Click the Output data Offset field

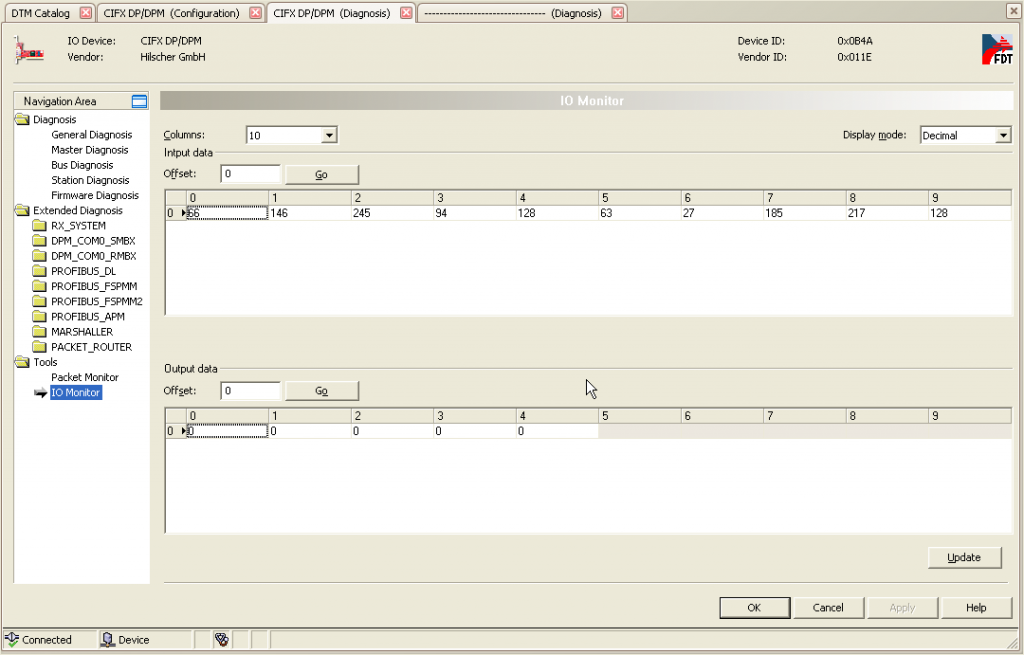(x=250, y=391)
